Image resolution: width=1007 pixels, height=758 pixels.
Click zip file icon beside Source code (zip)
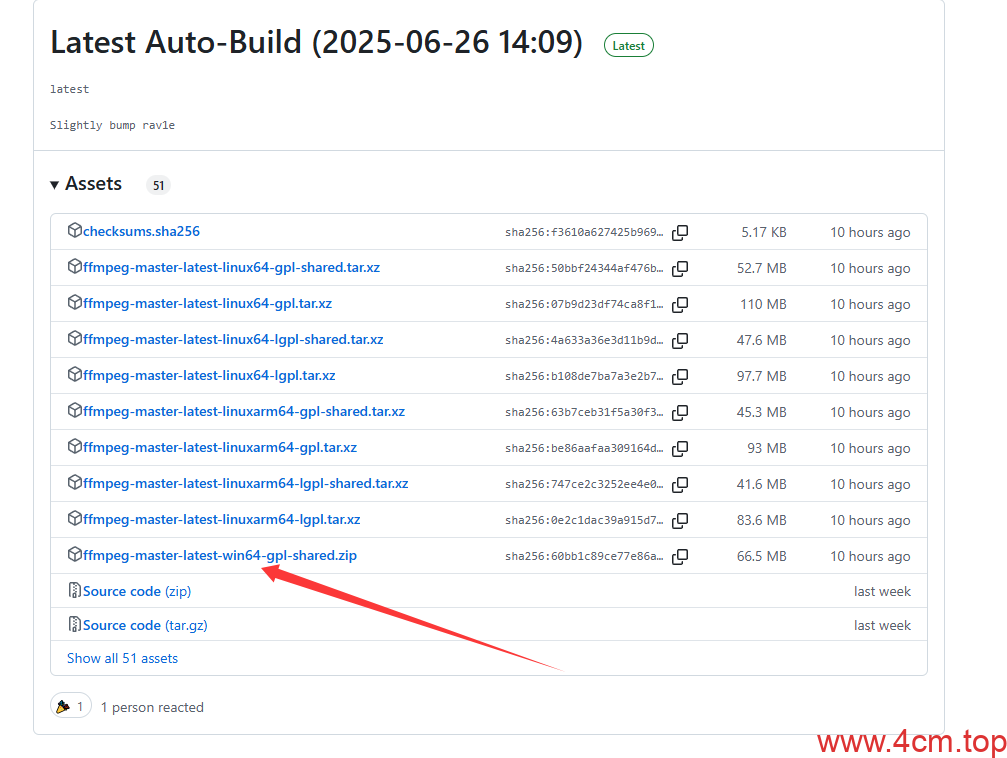(74, 590)
